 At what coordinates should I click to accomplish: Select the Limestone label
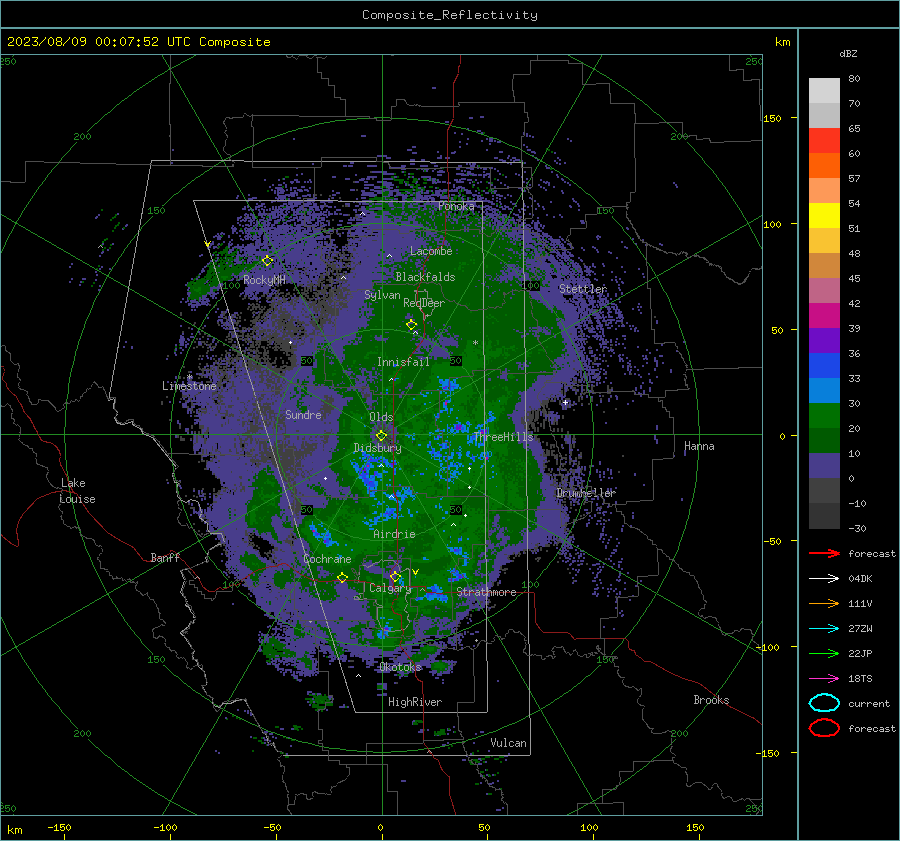pyautogui.click(x=189, y=386)
